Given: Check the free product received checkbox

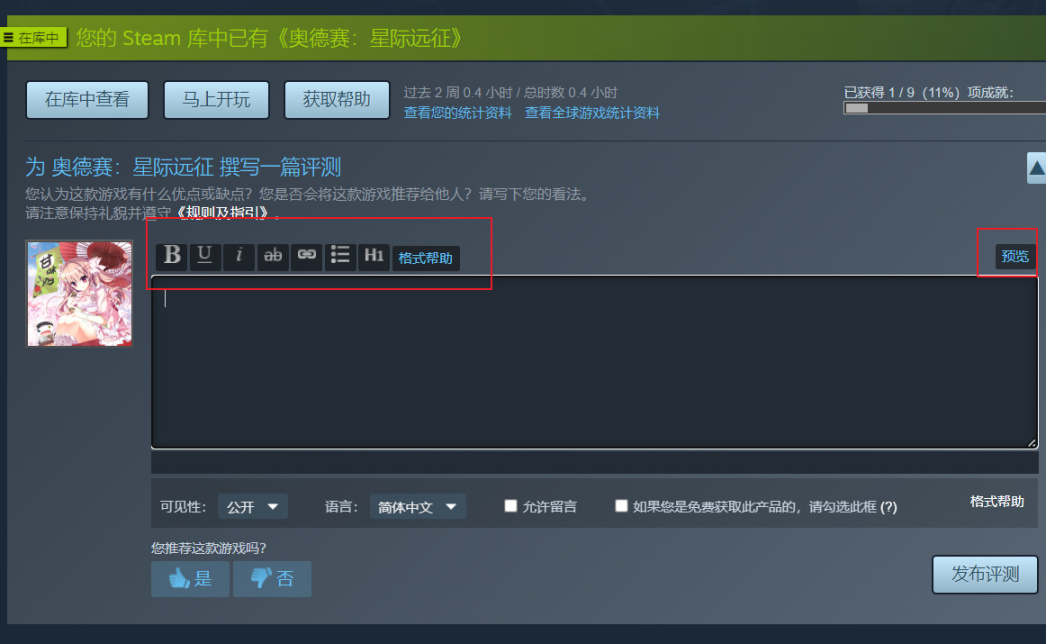Looking at the screenshot, I should [621, 506].
